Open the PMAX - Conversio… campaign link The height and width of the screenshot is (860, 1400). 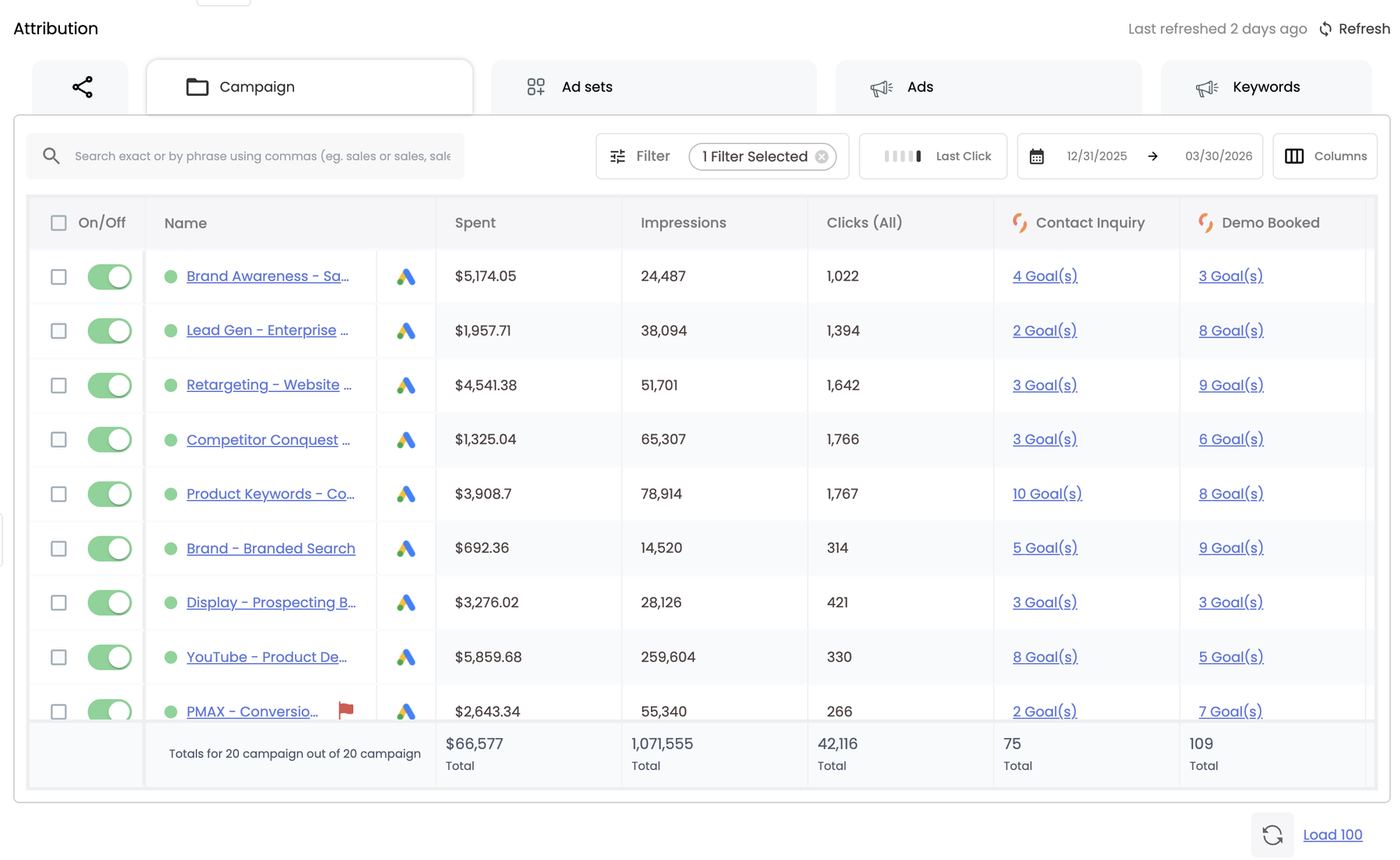(252, 711)
